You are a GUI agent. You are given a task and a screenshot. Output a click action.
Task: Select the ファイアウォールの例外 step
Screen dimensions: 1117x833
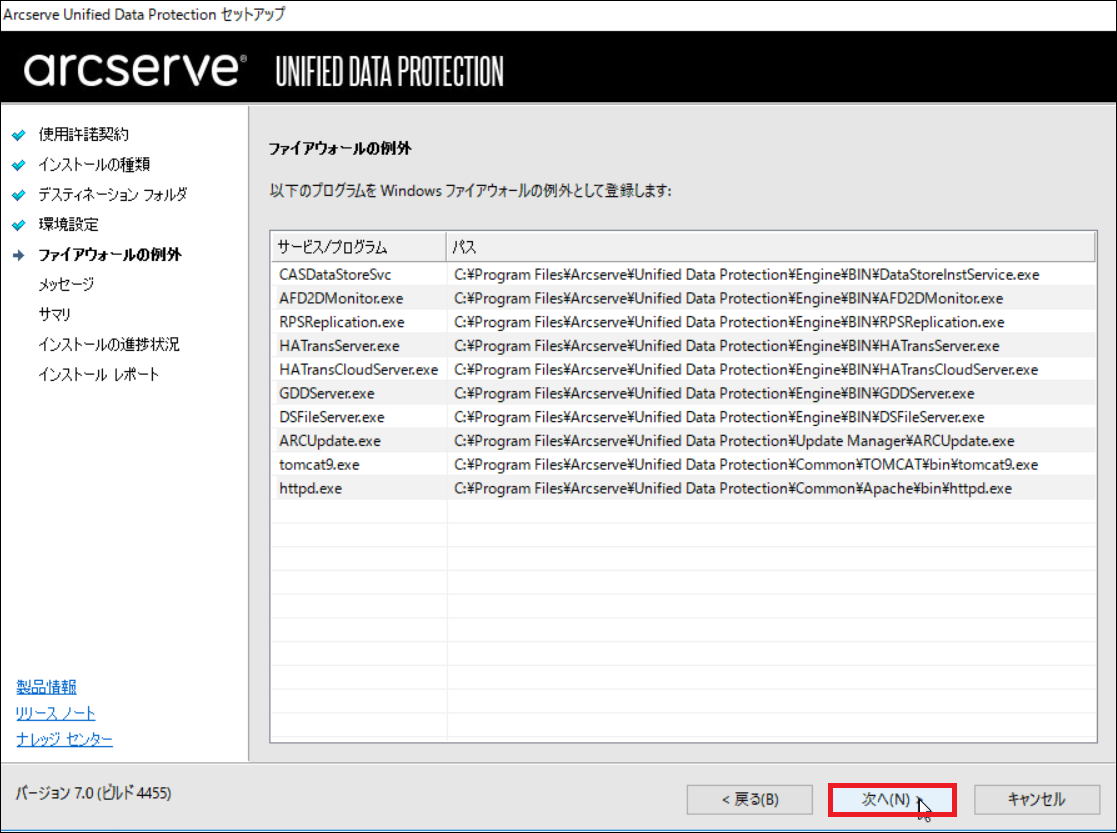coord(110,254)
